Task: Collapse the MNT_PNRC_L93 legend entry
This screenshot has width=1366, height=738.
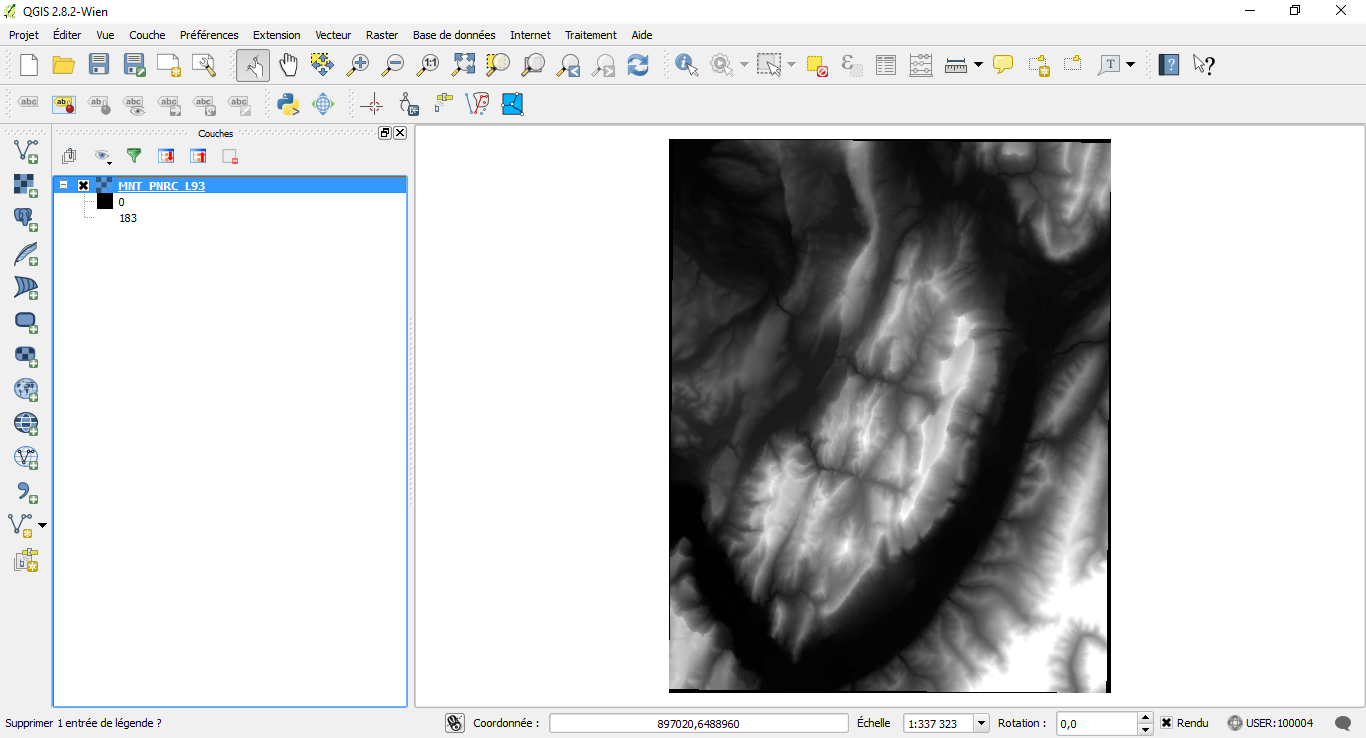Action: pyautogui.click(x=63, y=185)
